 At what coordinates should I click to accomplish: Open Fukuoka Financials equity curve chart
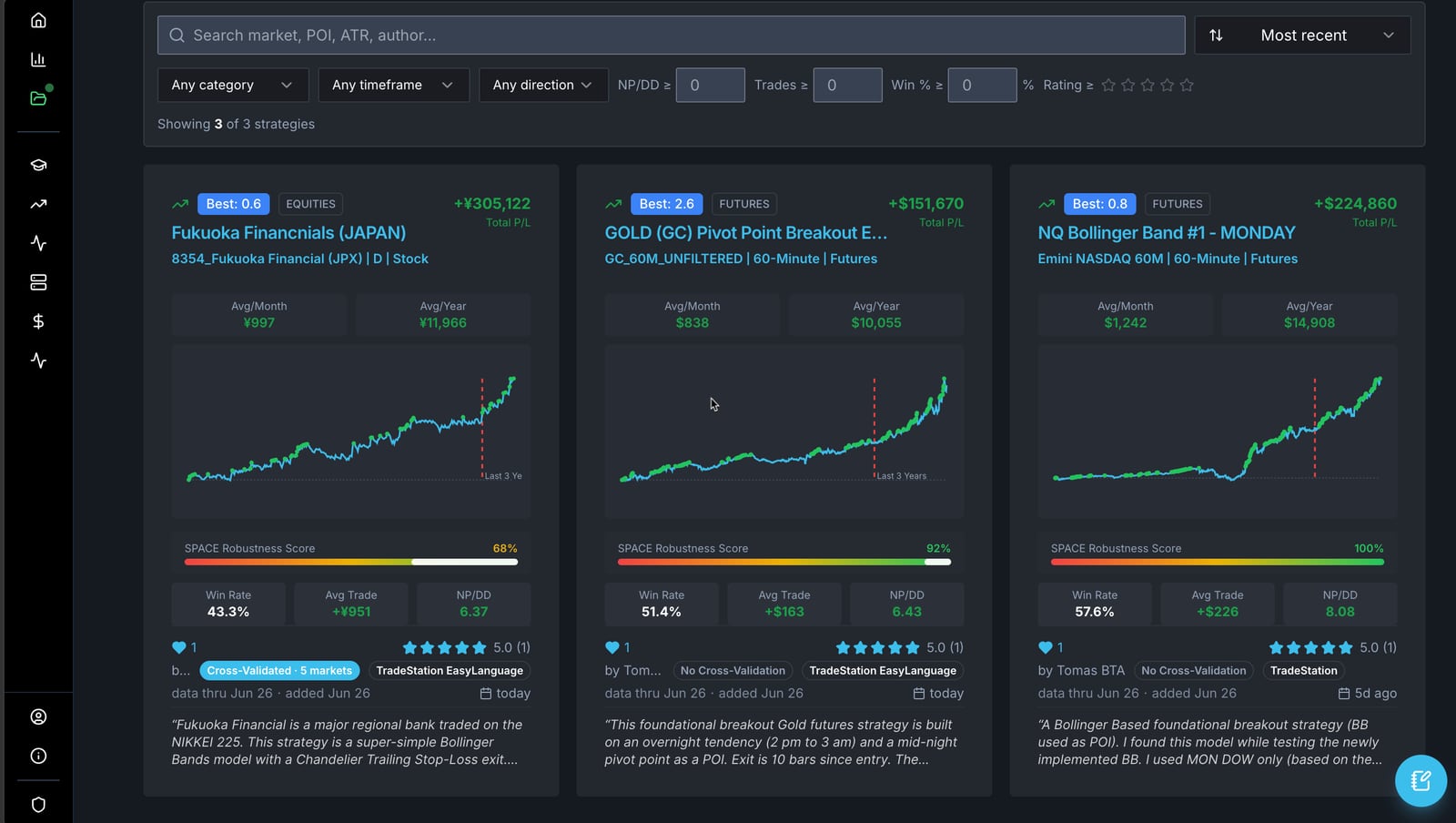point(351,432)
